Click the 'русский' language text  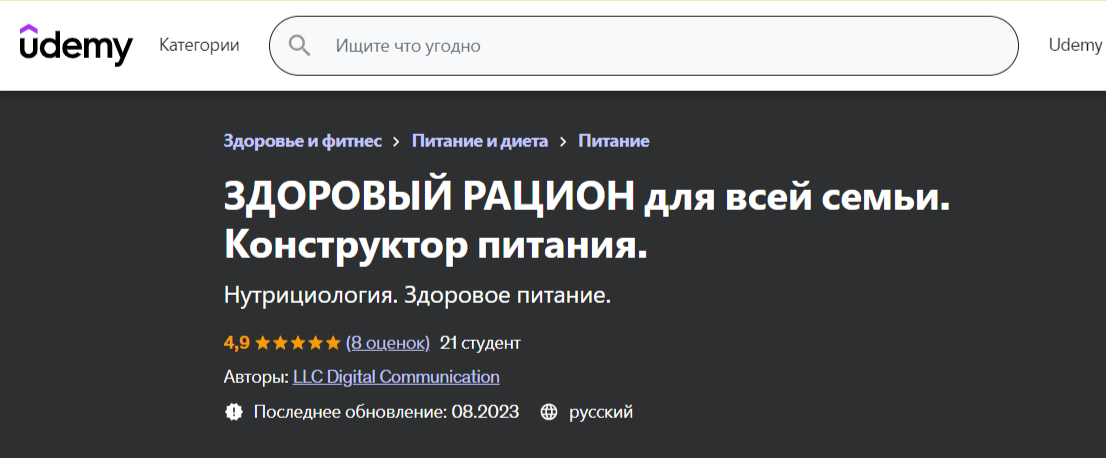pyautogui.click(x=601, y=412)
